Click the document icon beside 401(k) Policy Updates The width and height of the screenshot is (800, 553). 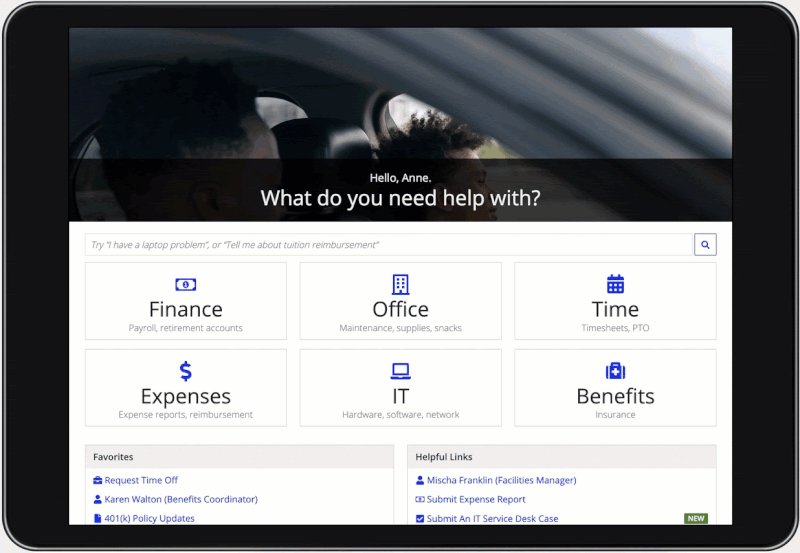[97, 518]
